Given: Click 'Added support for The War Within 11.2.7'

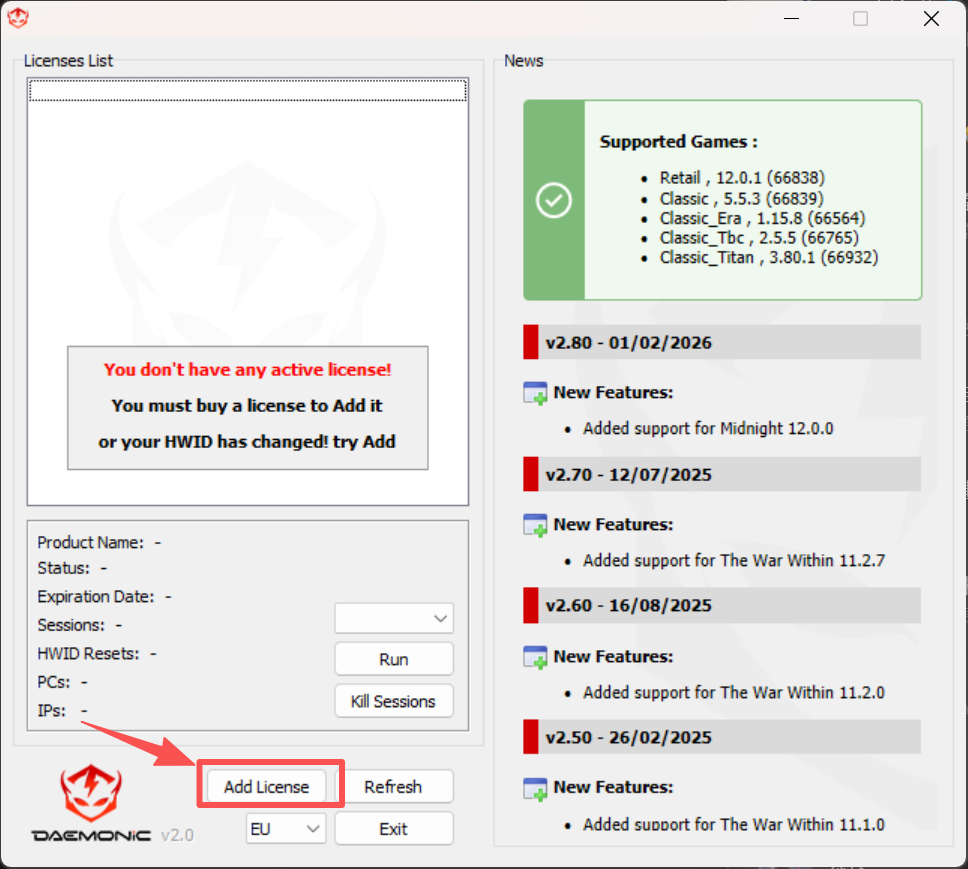Looking at the screenshot, I should pos(734,560).
